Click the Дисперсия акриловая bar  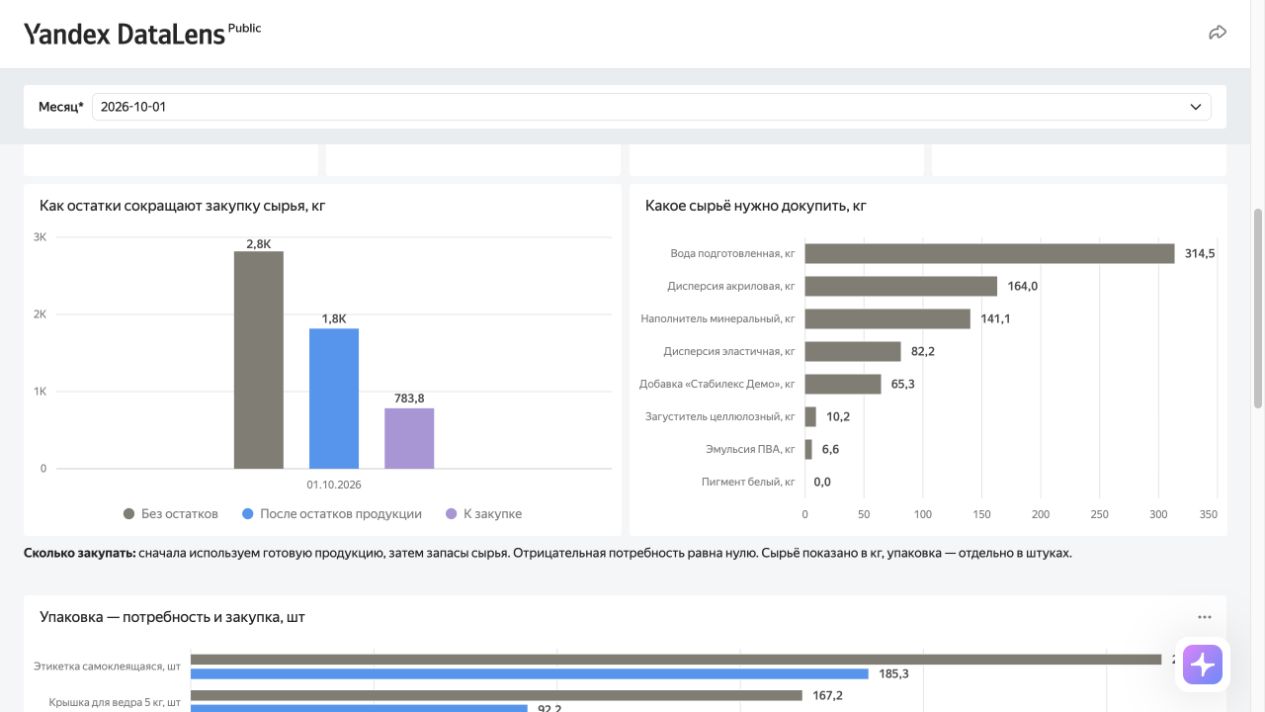click(x=901, y=286)
